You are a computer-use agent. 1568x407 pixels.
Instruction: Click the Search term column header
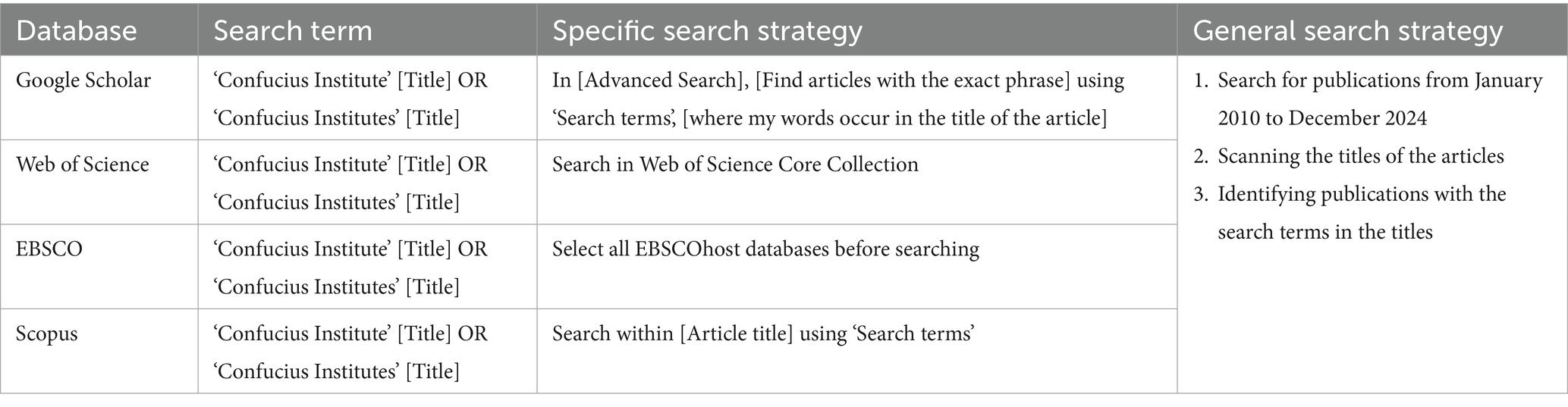293,31
